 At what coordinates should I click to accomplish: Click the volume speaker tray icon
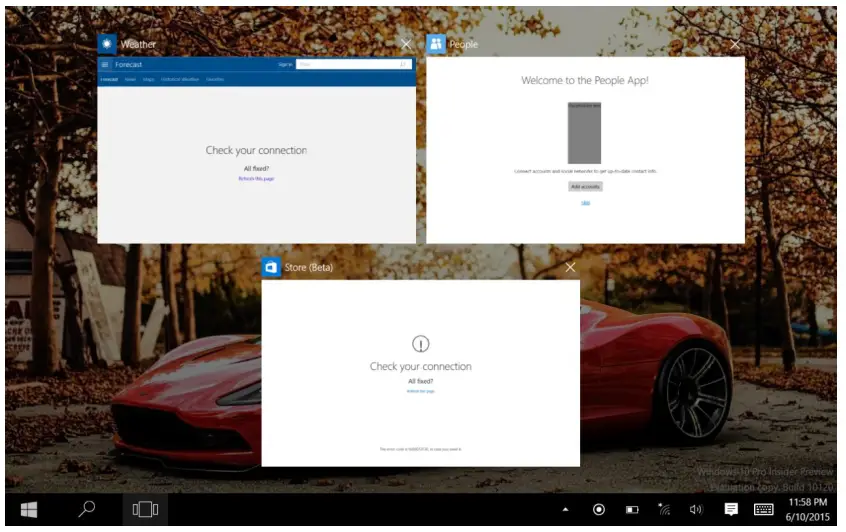point(696,510)
